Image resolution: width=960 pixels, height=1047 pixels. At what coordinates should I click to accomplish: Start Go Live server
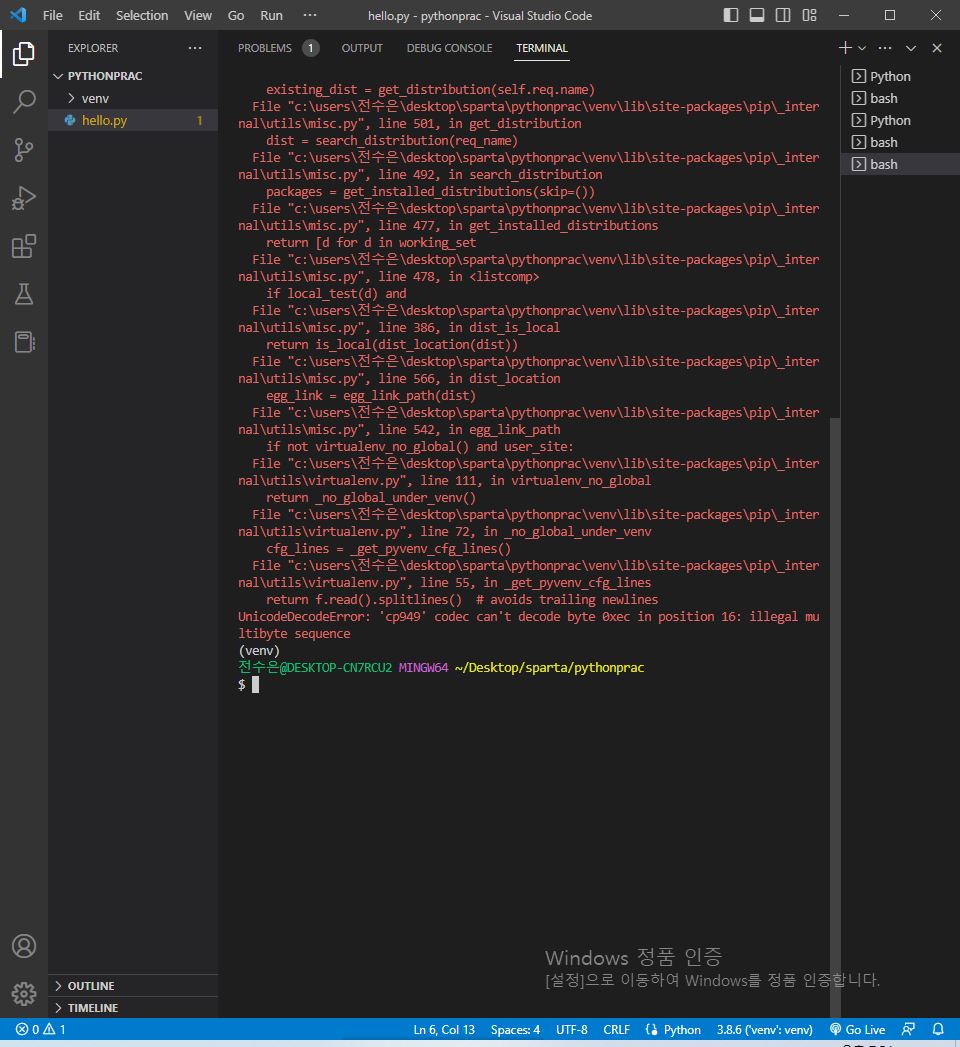click(x=858, y=1029)
